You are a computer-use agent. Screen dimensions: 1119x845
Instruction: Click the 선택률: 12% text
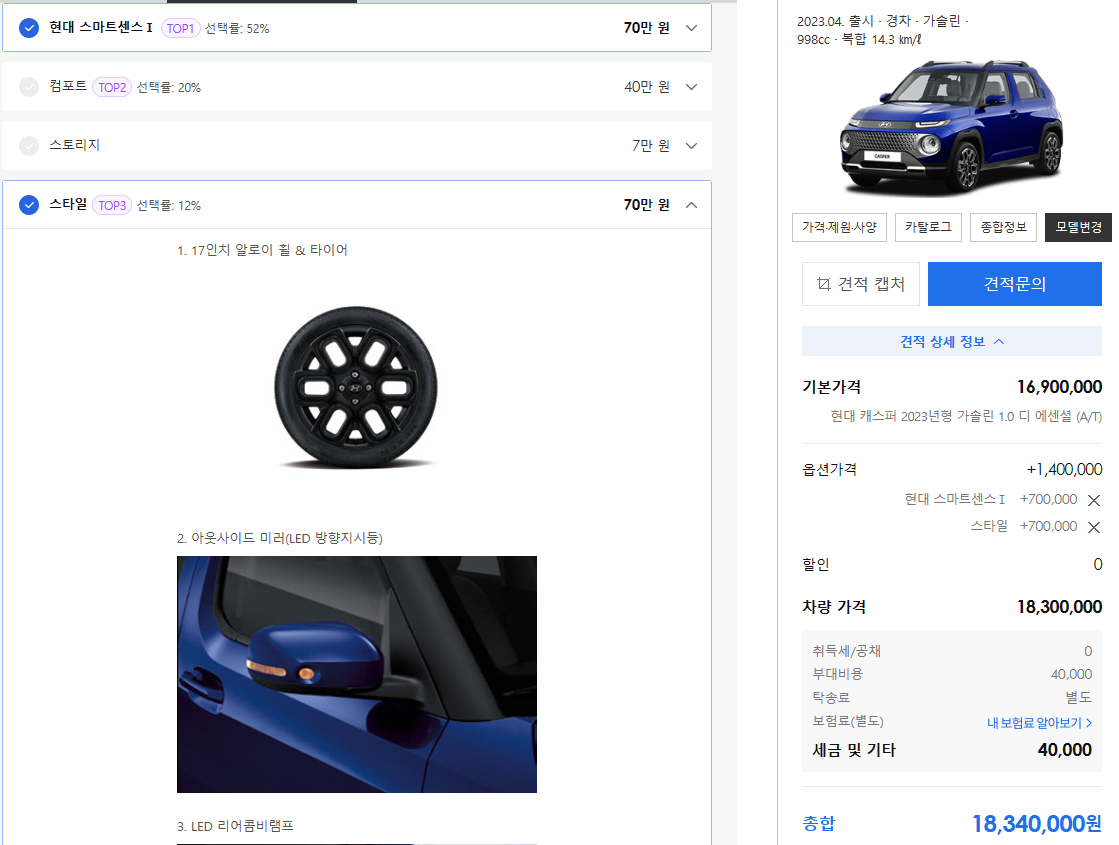click(x=168, y=205)
